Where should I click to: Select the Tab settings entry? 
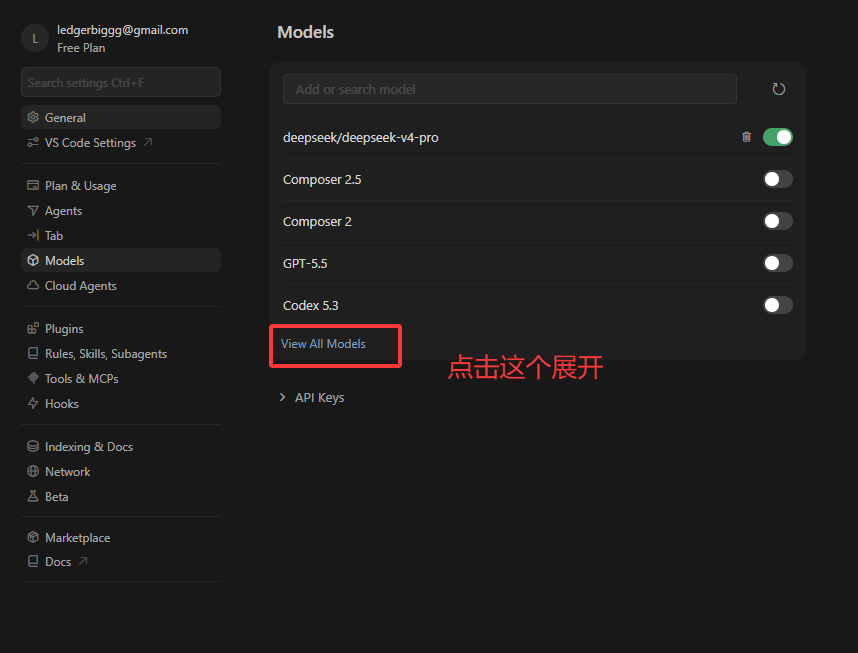click(121, 235)
